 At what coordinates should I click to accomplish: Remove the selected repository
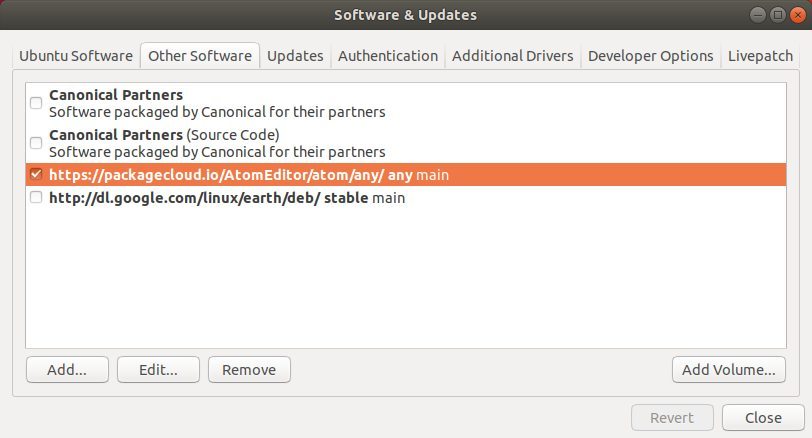249,370
